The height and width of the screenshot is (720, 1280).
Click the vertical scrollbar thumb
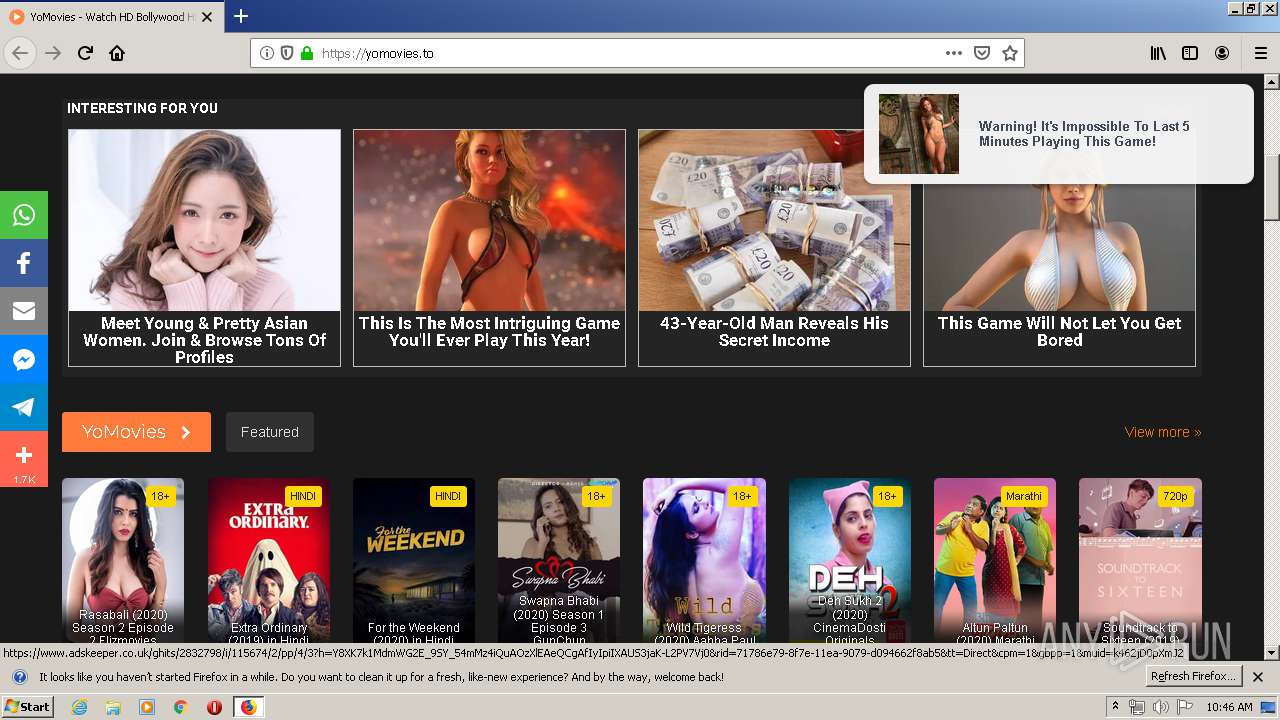coord(1272,187)
